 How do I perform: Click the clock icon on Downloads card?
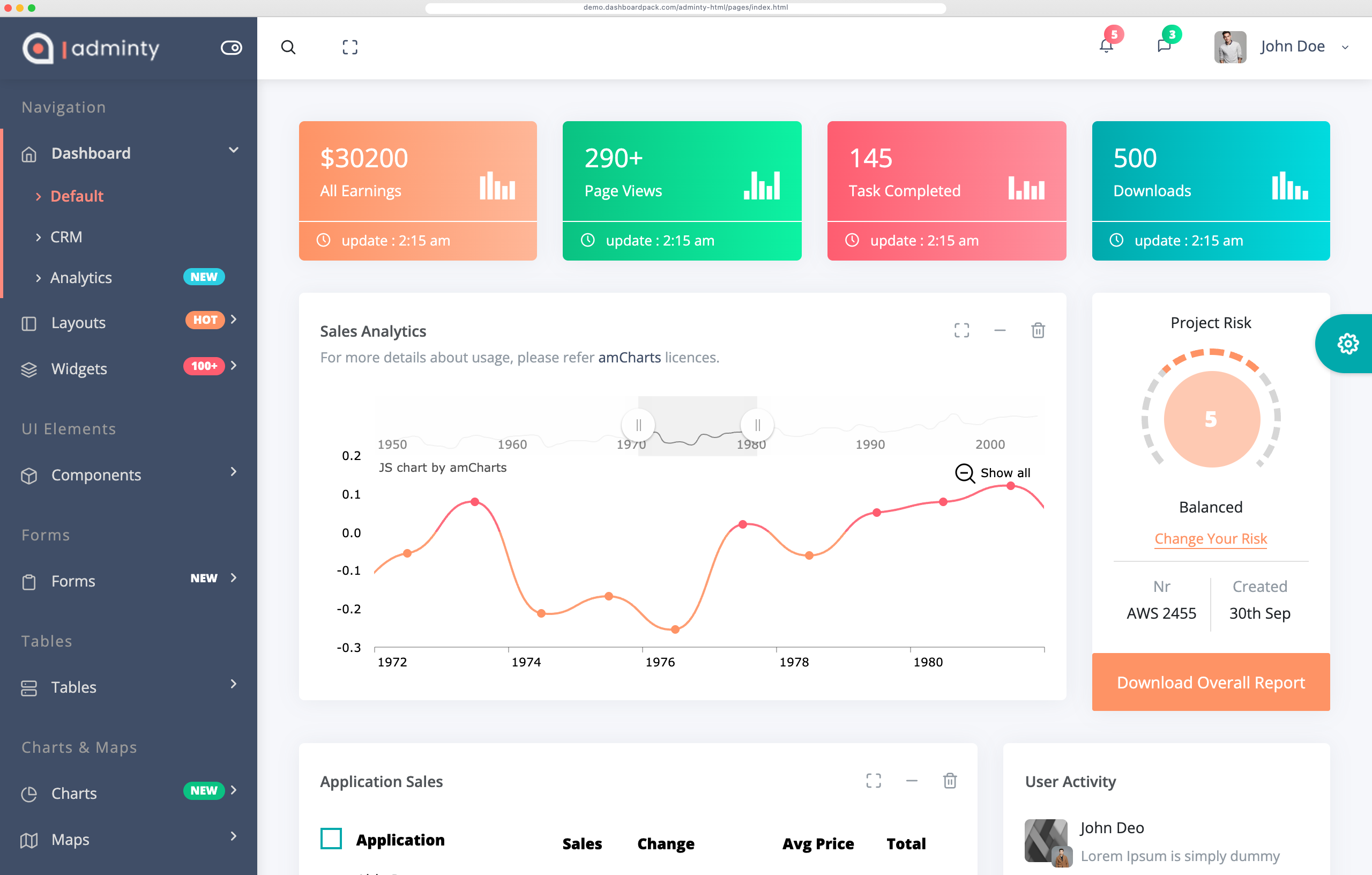pos(1116,240)
